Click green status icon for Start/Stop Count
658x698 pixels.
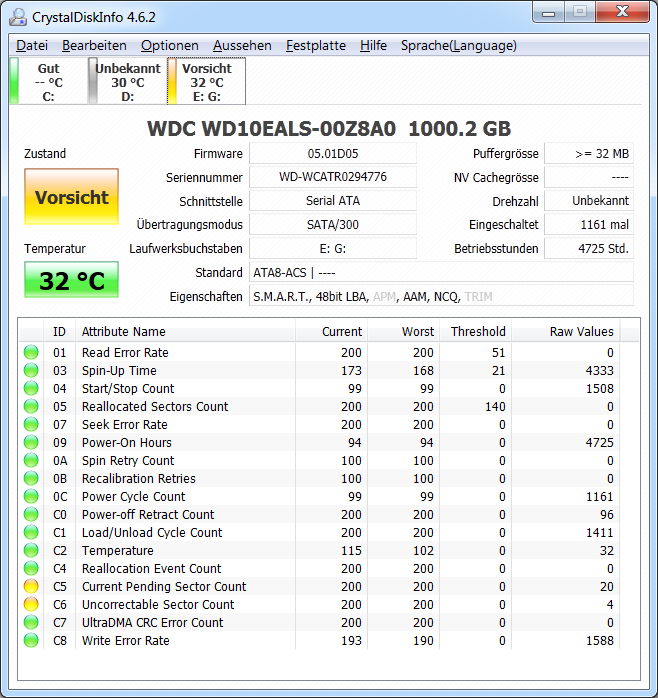coord(31,388)
